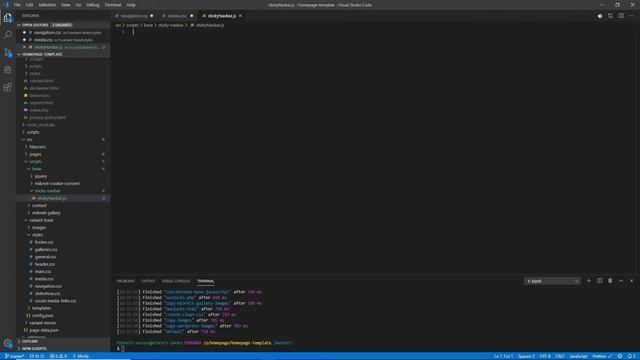
Task: Open the Help menu
Action: pyautogui.click(x=131, y=5)
